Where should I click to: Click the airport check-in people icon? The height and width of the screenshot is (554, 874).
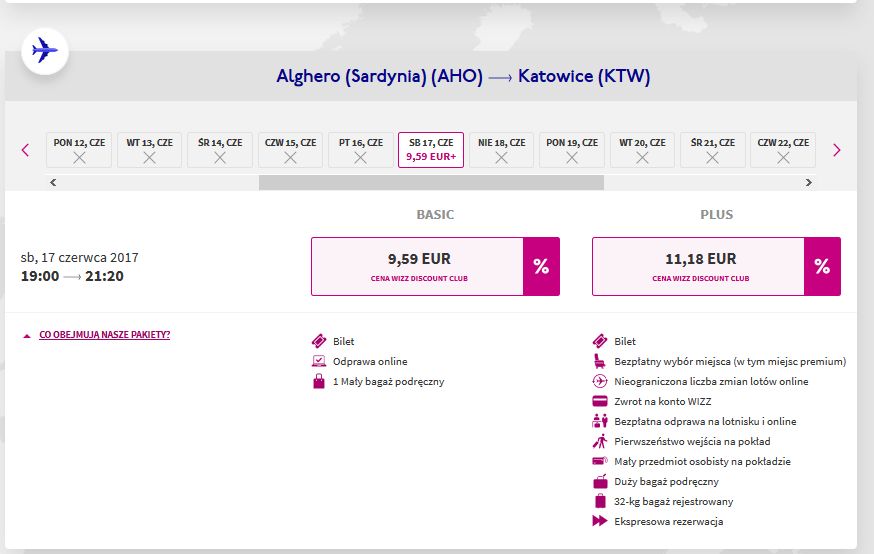[600, 421]
